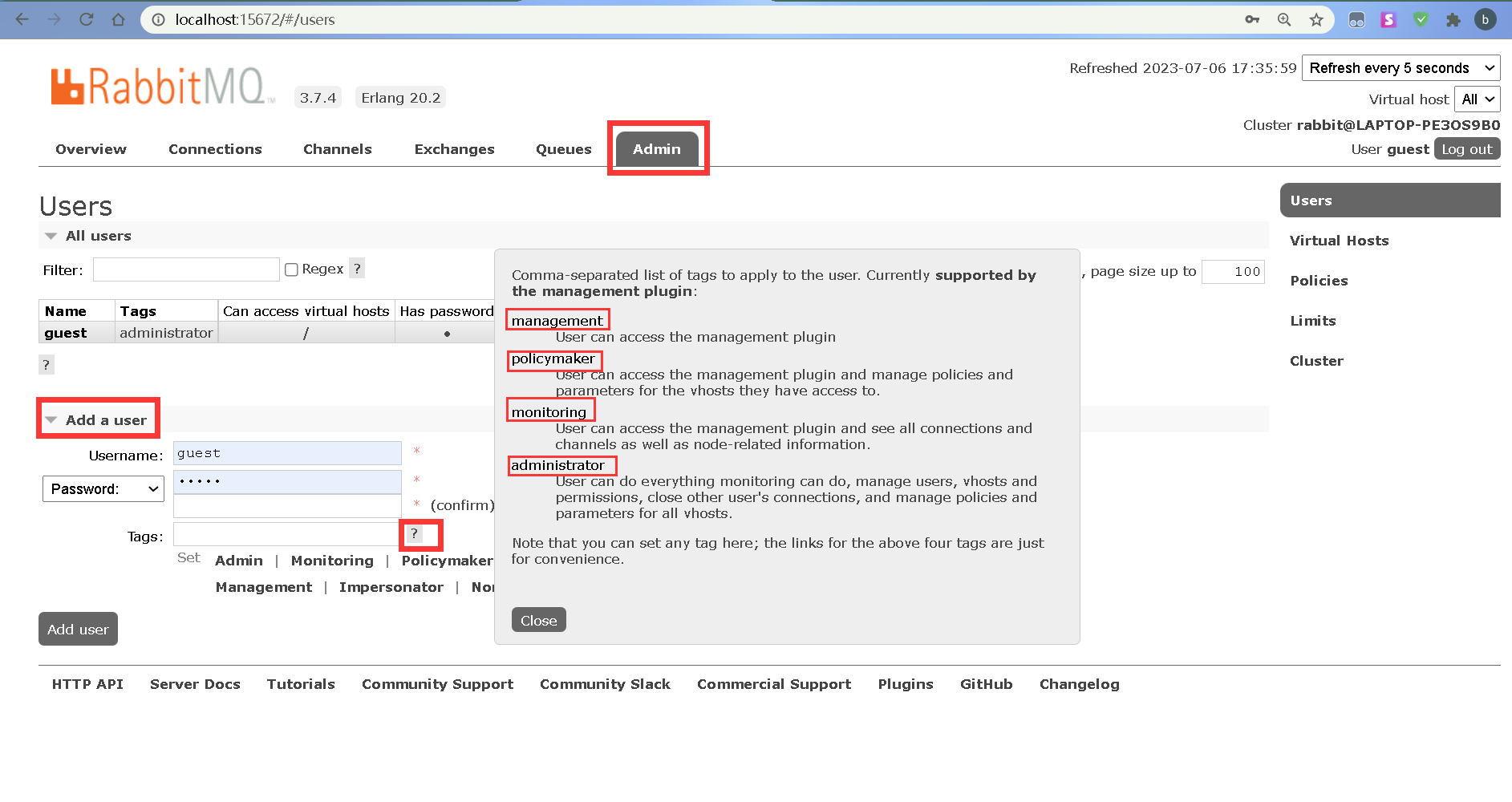Open the GitHub footer link
Viewport: 1512px width, 802px height.
coord(986,684)
